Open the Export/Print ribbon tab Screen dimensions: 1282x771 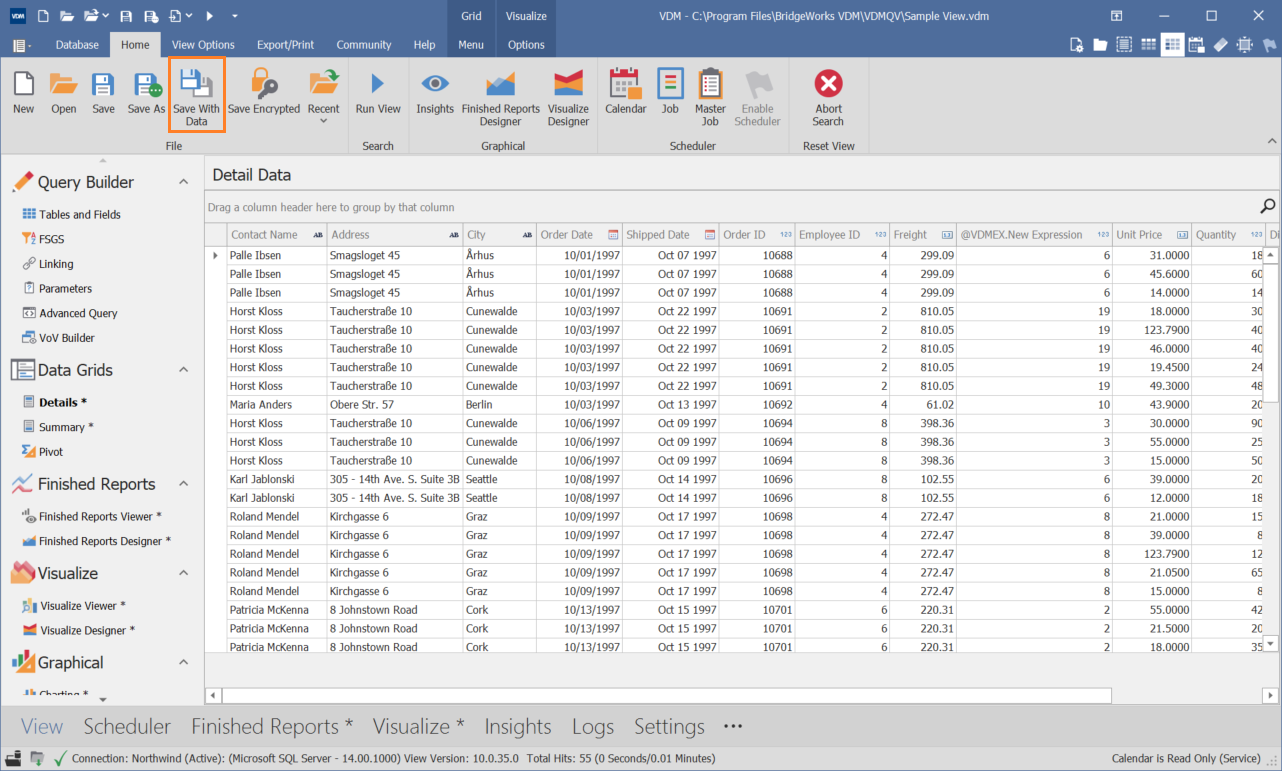pos(285,45)
